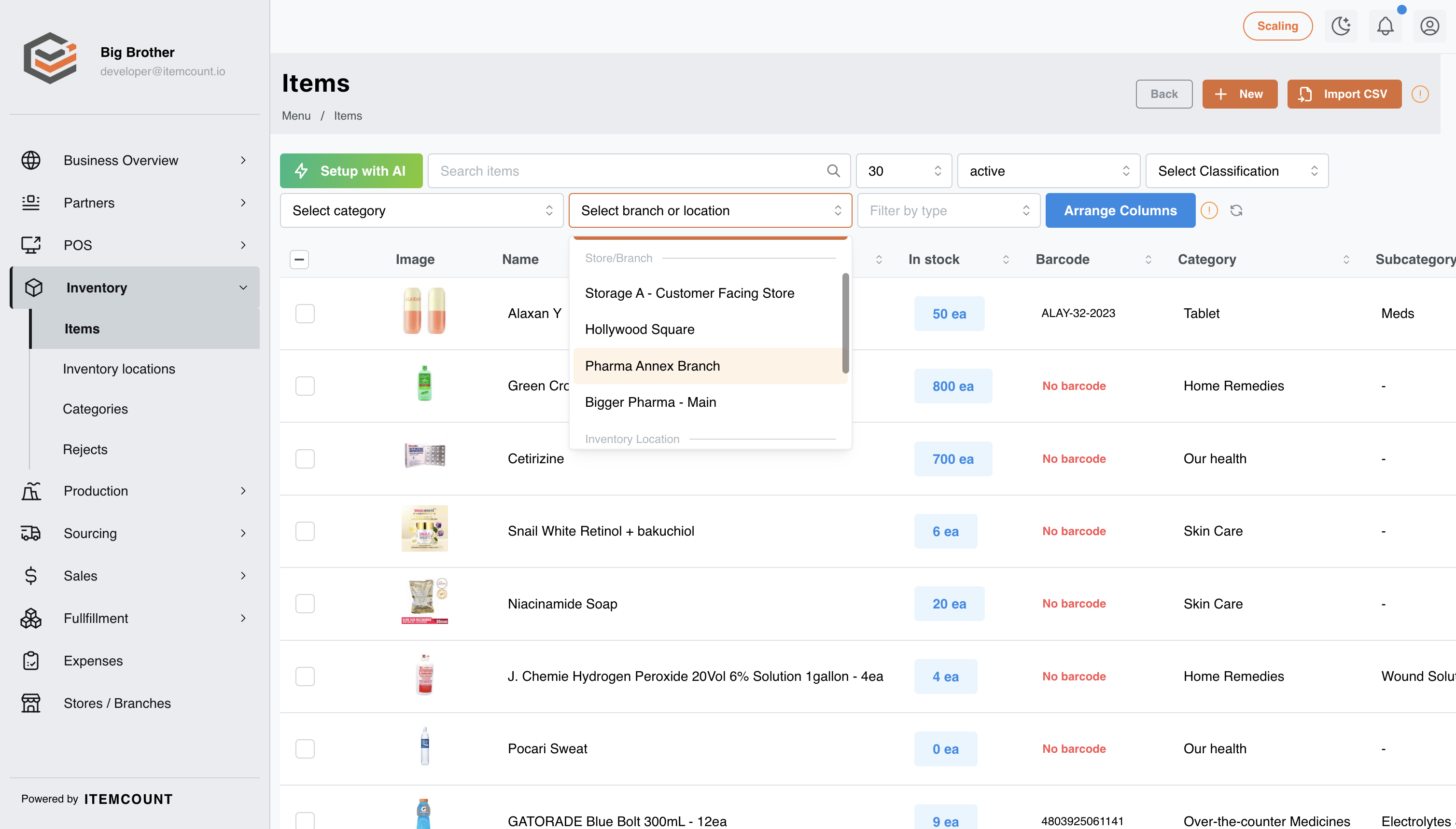
Task: Click info icon next to Import CSV
Action: [1420, 94]
